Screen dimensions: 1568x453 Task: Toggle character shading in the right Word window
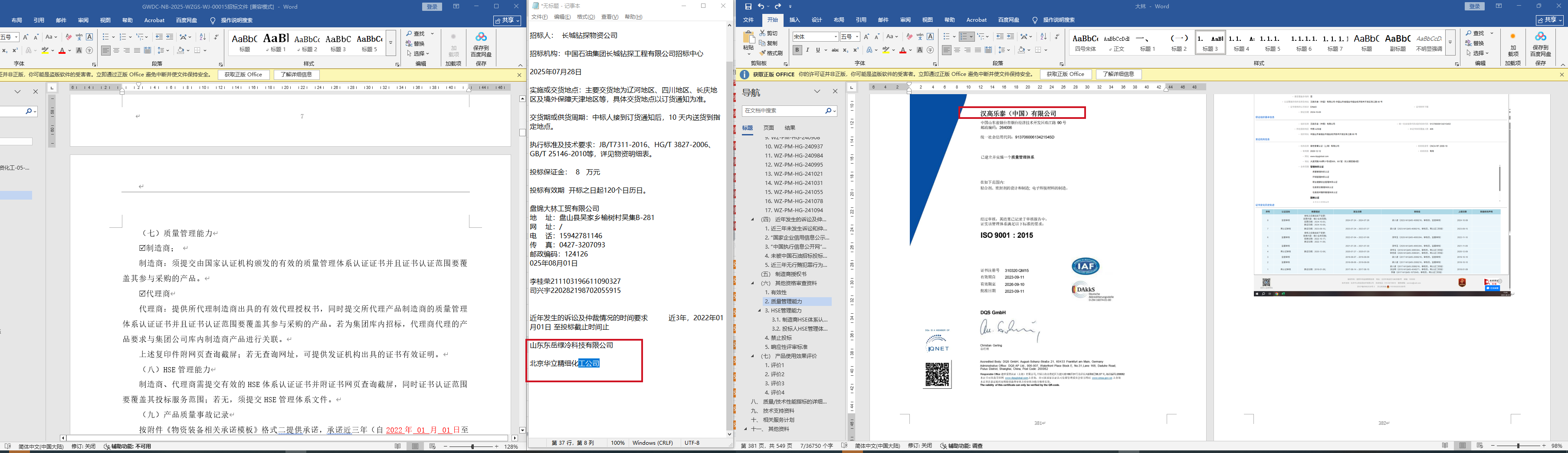tap(920, 50)
